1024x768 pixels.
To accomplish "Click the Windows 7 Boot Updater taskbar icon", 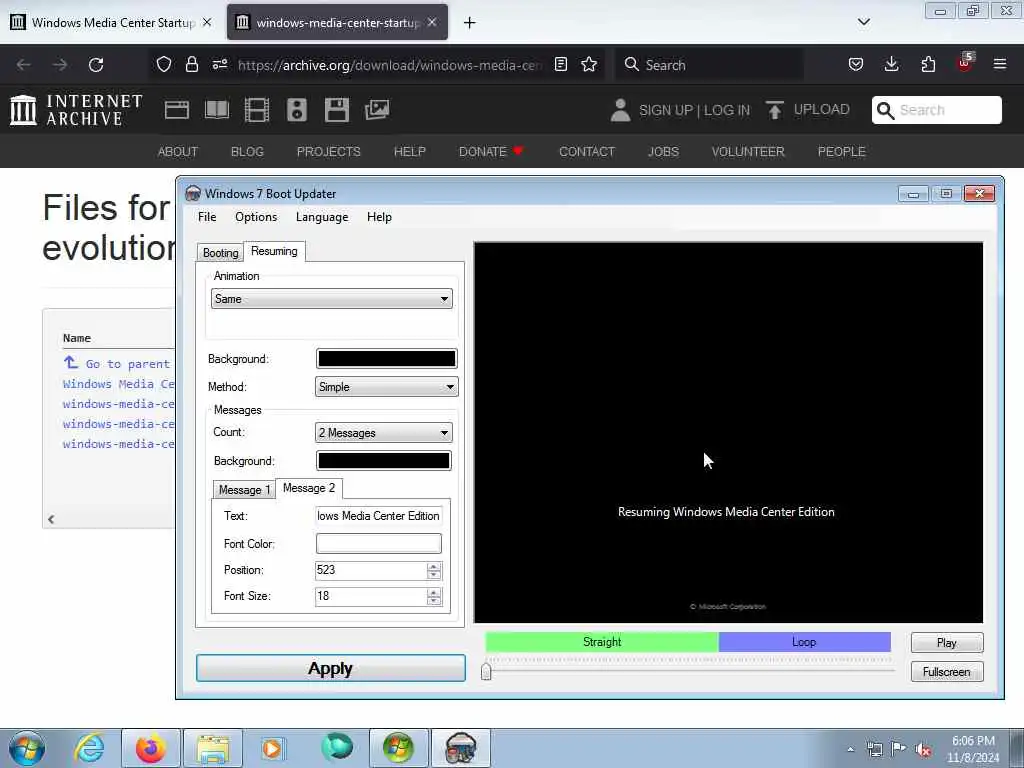I will 460,748.
